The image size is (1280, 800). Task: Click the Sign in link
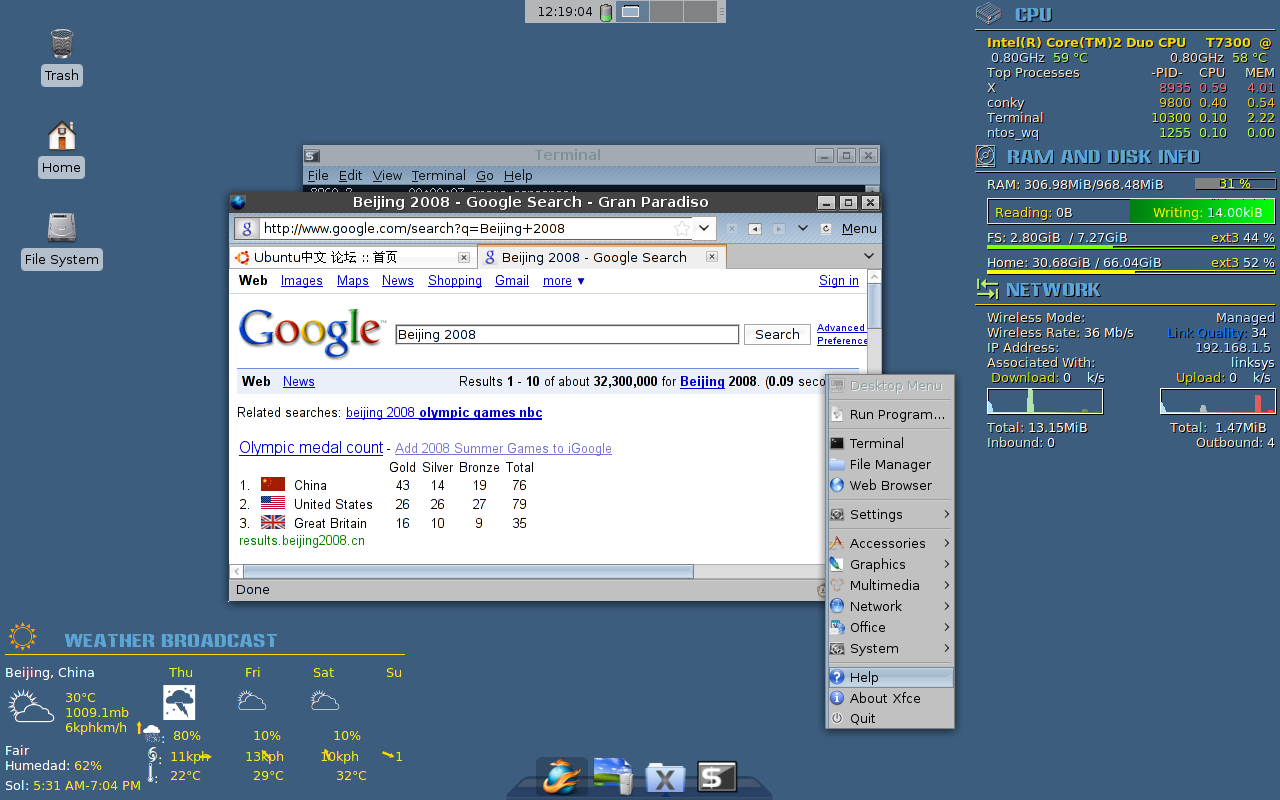(839, 281)
